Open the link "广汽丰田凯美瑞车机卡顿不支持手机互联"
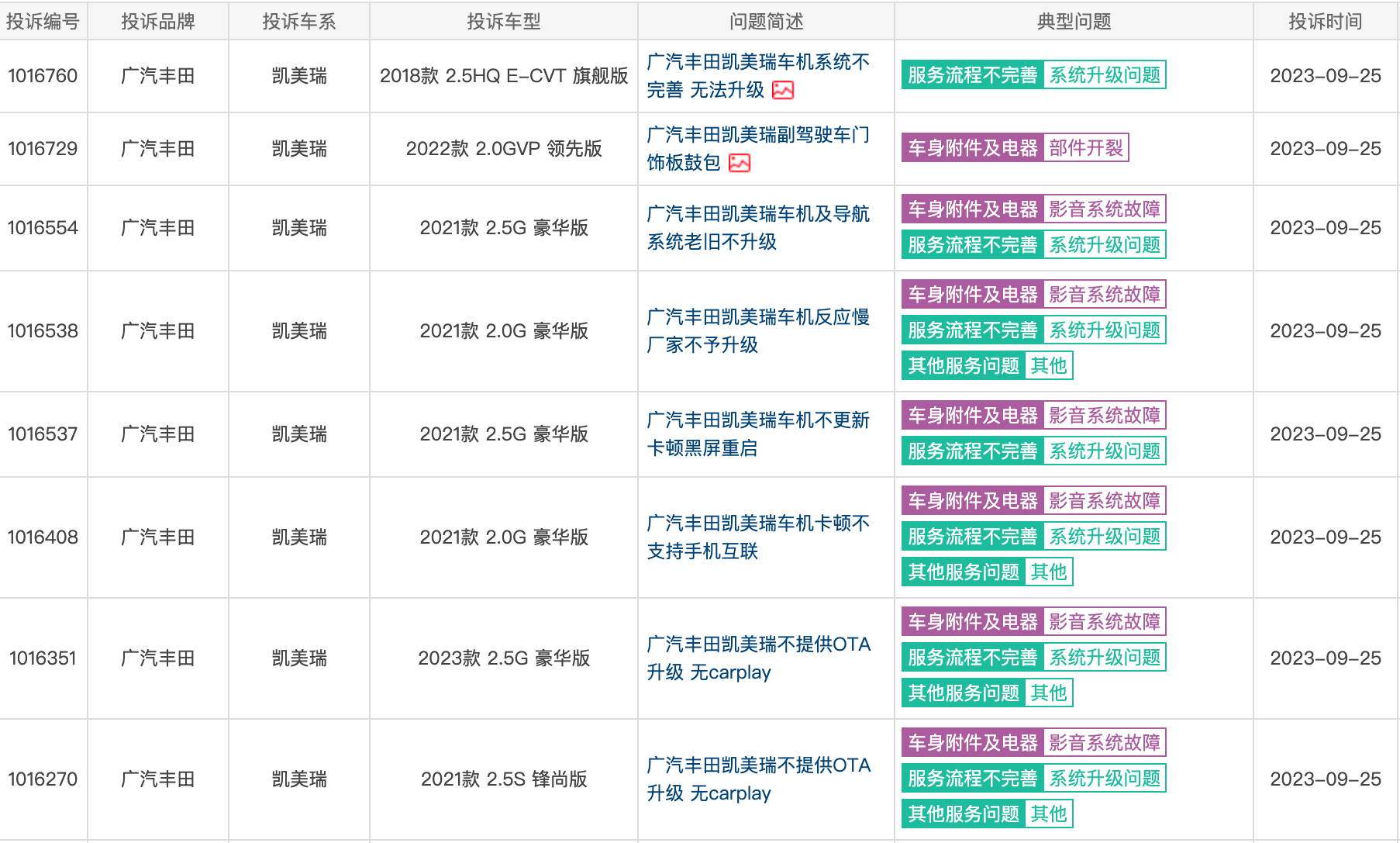Screen dimensions: 1400x843 [x=758, y=537]
